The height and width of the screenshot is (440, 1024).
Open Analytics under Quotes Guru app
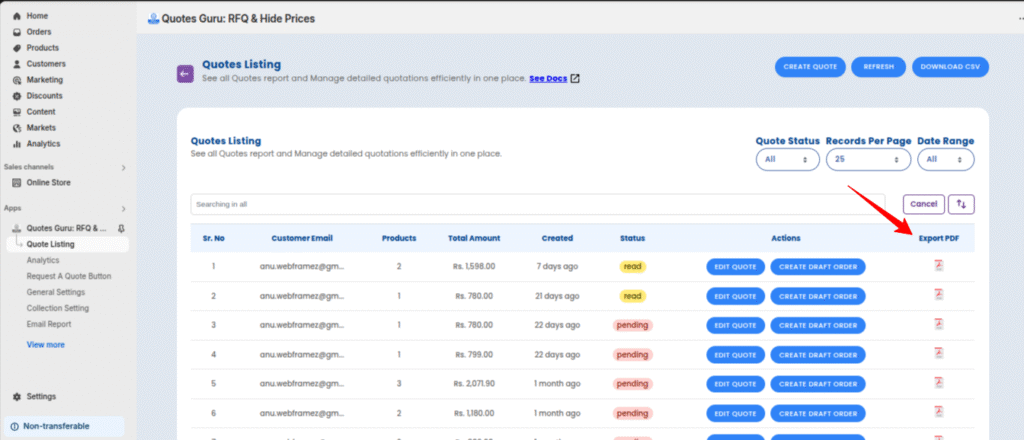click(43, 260)
